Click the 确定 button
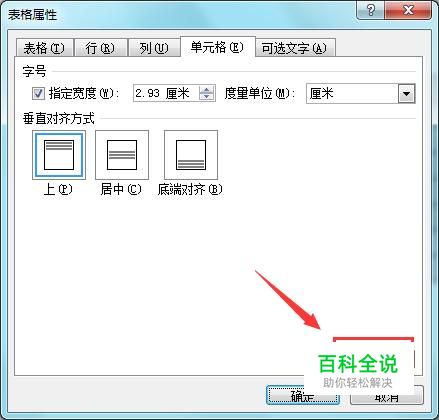The image size is (439, 420). 303,396
